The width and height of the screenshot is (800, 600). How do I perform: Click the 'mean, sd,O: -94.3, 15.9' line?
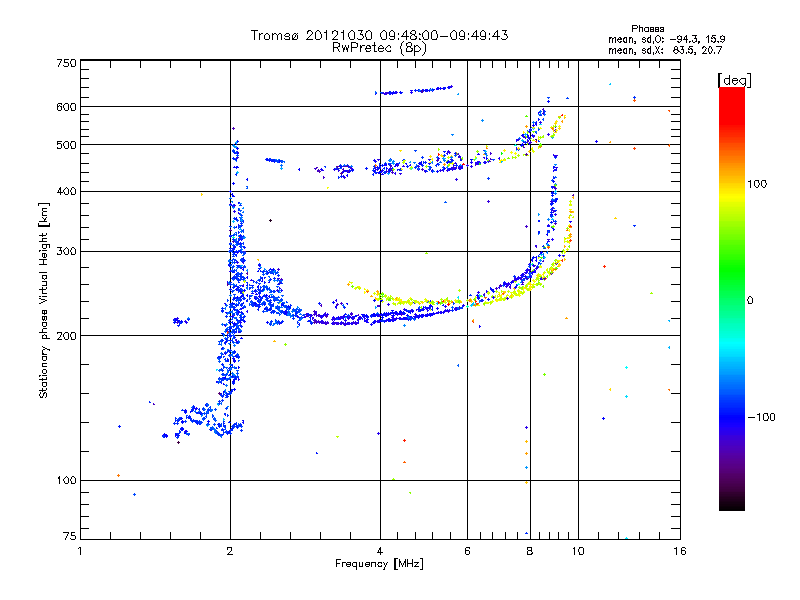tap(666, 39)
